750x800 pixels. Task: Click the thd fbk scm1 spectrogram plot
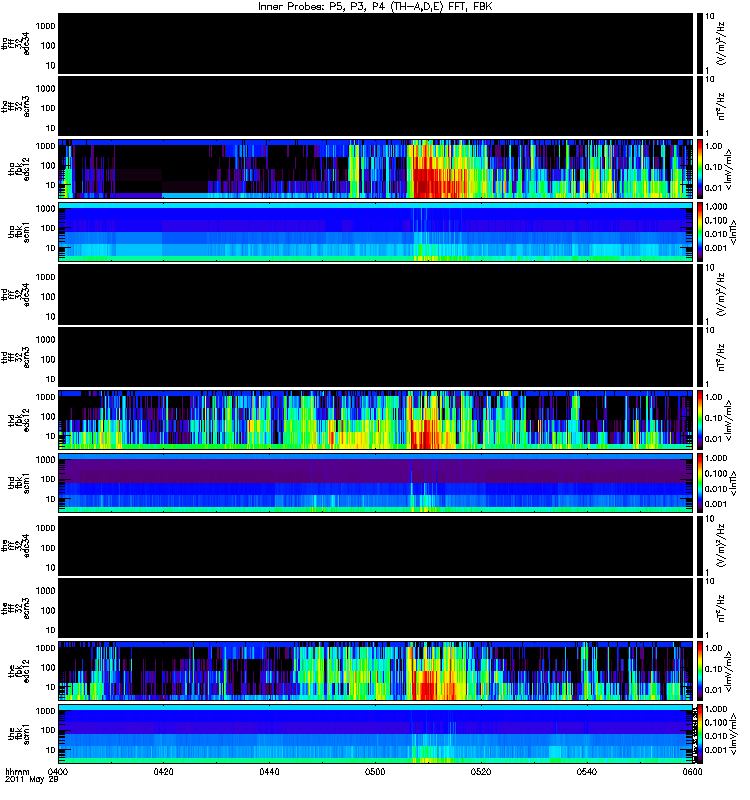(375, 482)
